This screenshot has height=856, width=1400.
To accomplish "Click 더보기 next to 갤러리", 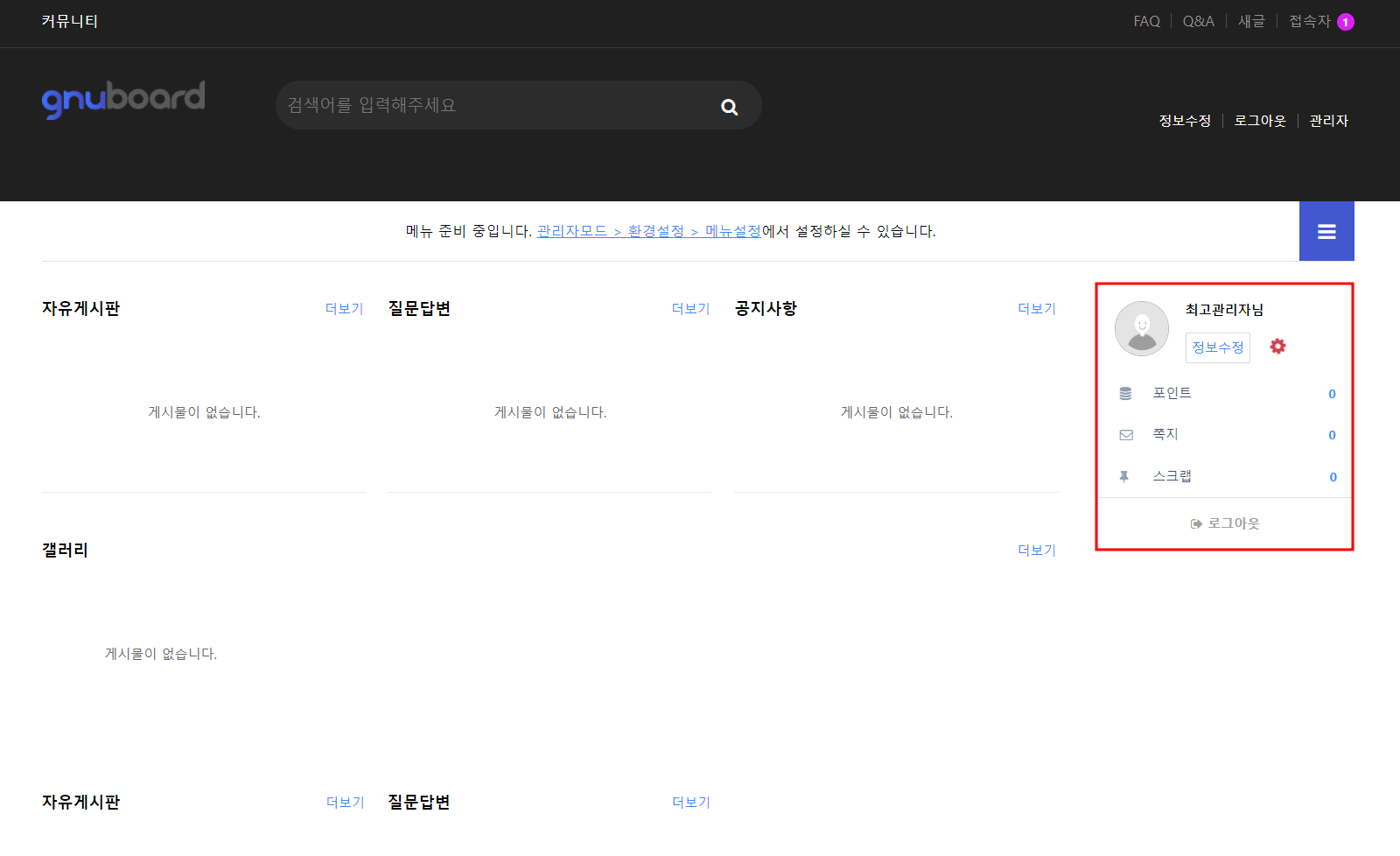I will click(x=1037, y=551).
